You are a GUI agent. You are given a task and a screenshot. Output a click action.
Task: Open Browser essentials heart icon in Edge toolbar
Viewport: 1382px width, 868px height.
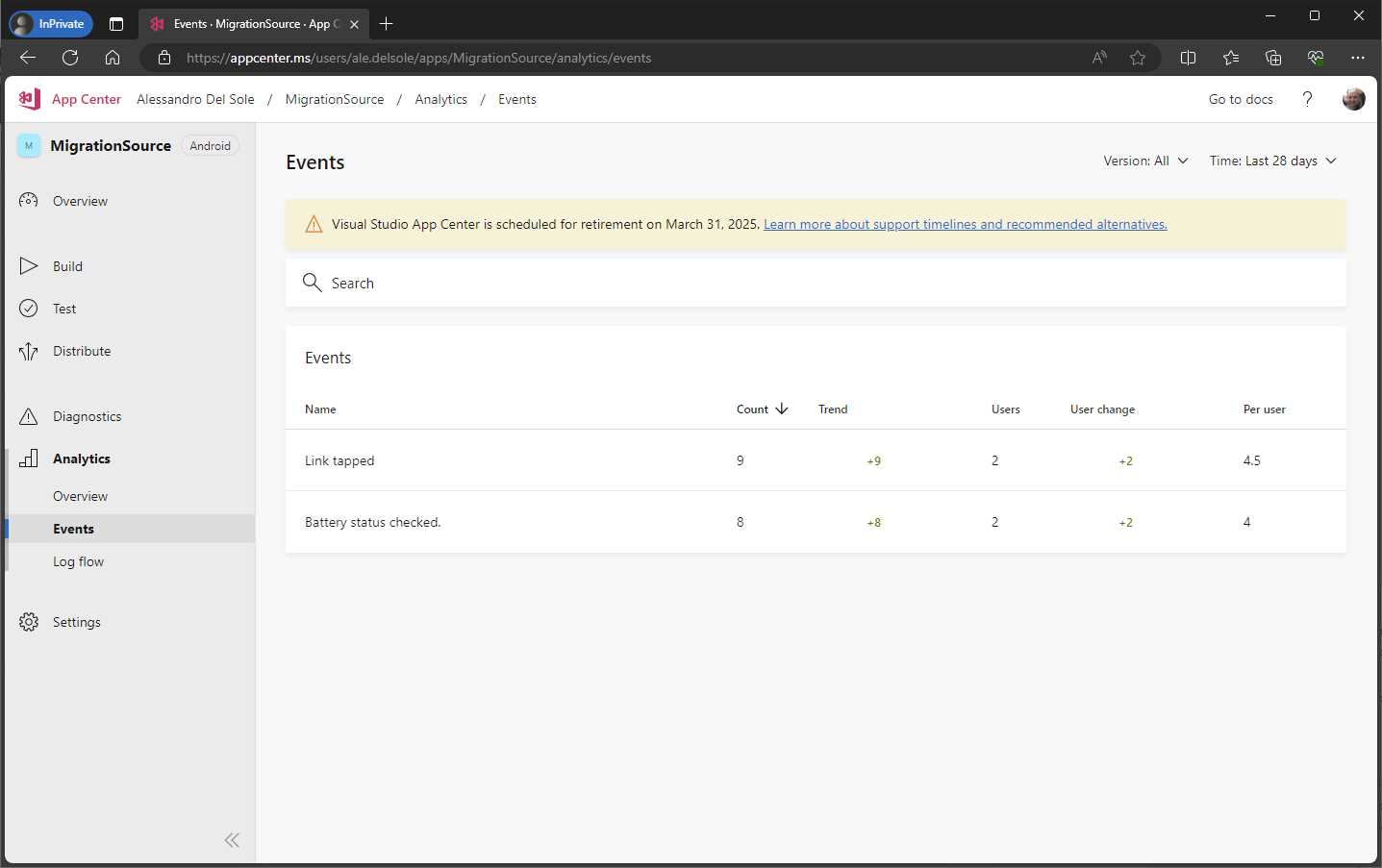click(x=1316, y=58)
